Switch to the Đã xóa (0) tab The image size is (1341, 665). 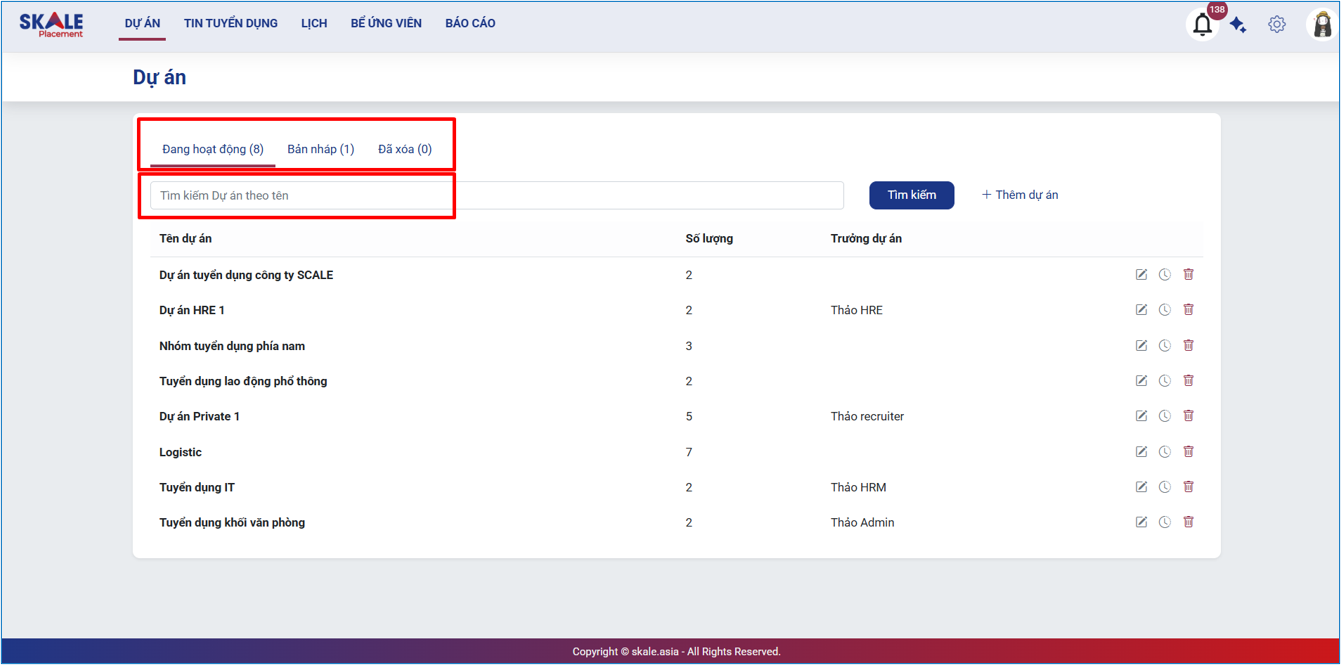point(404,149)
